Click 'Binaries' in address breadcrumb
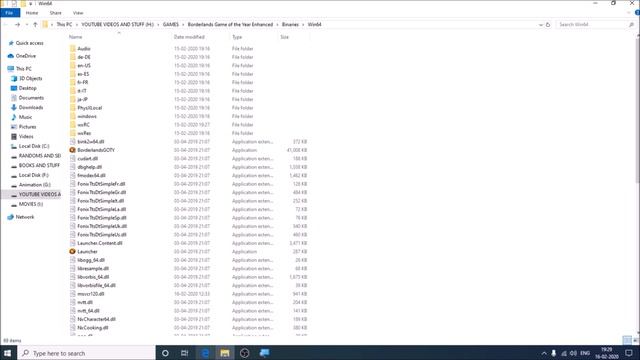The image size is (640, 360). 290,24
